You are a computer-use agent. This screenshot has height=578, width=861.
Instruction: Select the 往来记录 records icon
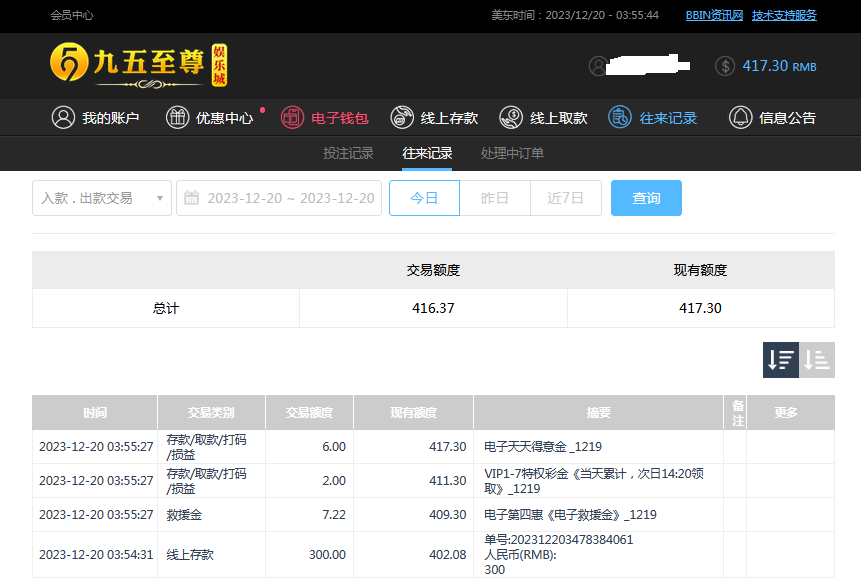[620, 118]
